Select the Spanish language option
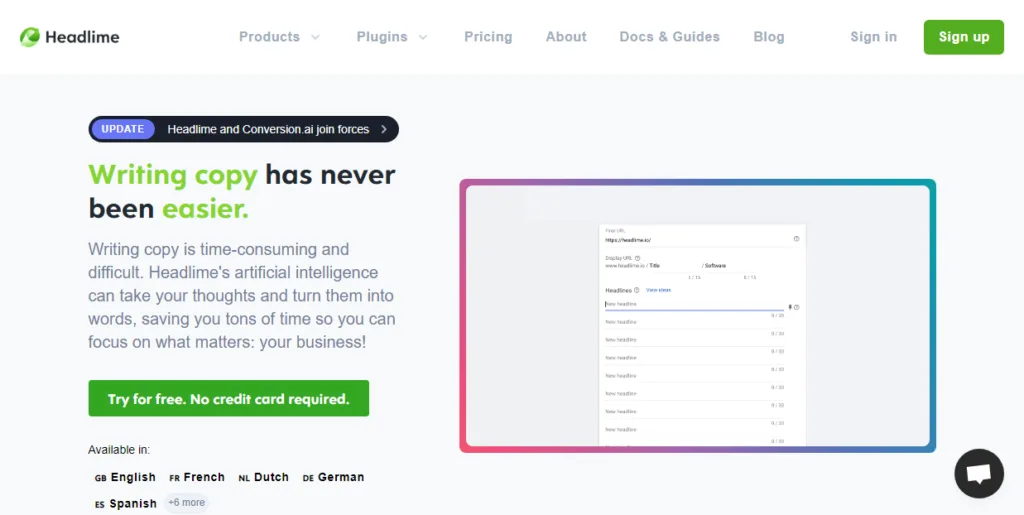 click(x=125, y=503)
